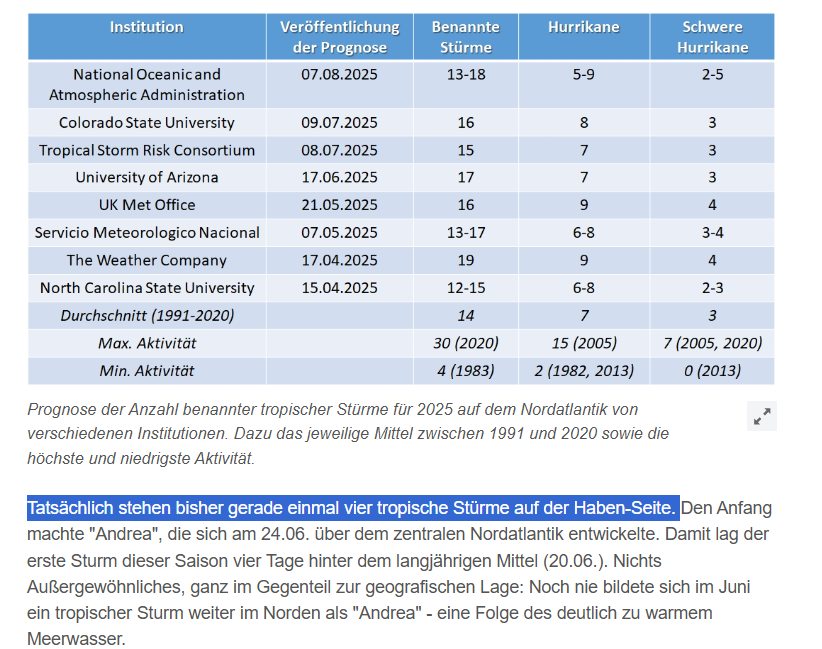The image size is (822, 649).
Task: Click the highlighted sentence starting with "Tatsächlich"
Action: [x=353, y=508]
